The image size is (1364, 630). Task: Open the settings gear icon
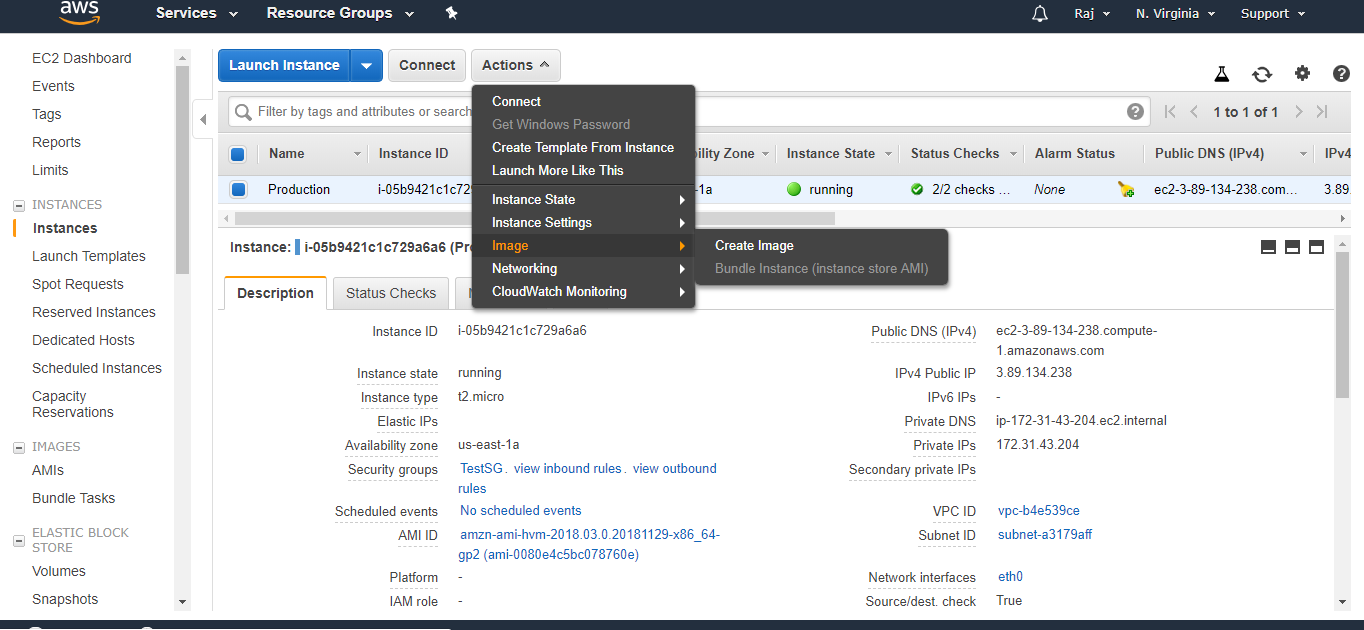click(1302, 74)
